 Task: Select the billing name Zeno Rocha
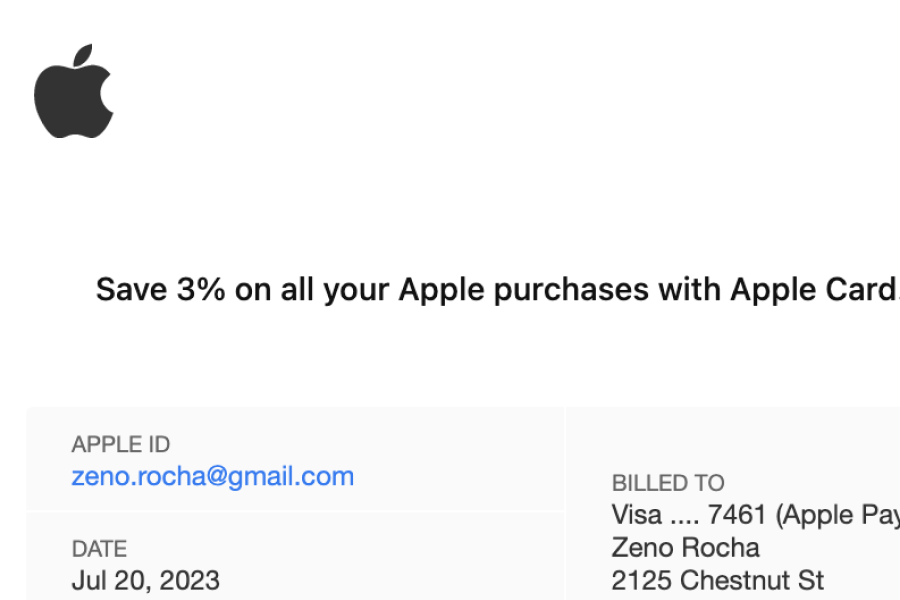[685, 548]
